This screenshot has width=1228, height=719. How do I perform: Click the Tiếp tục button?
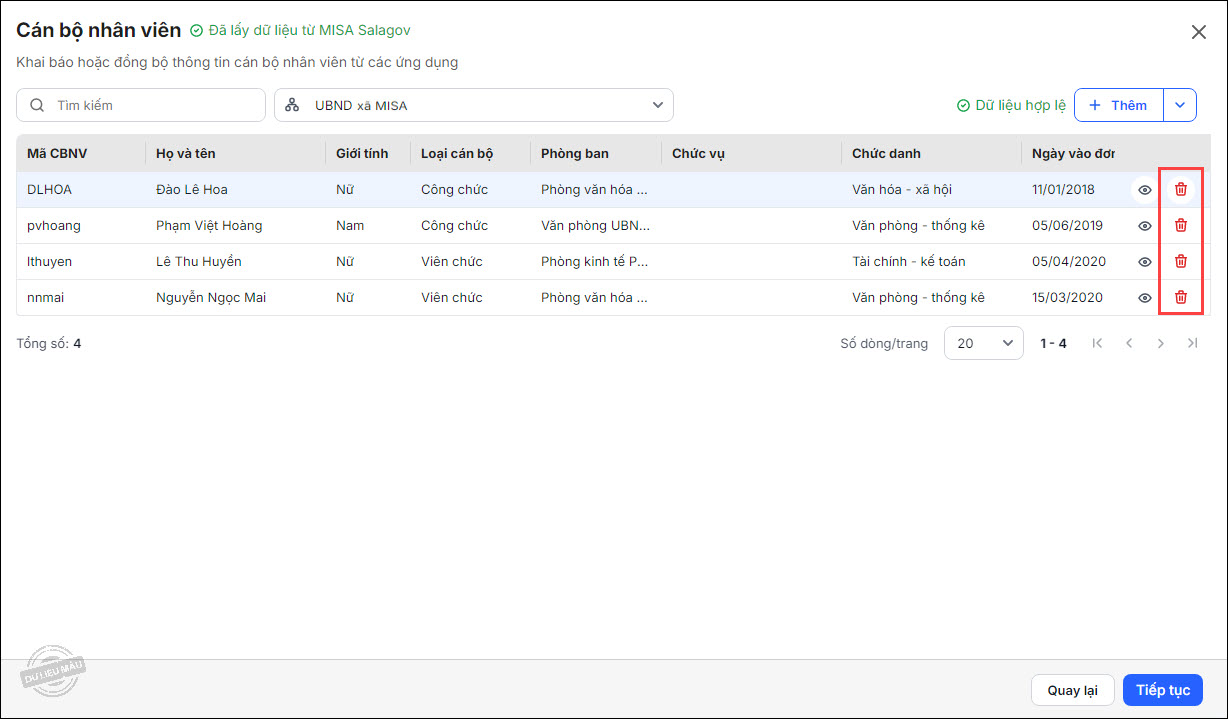point(1162,690)
